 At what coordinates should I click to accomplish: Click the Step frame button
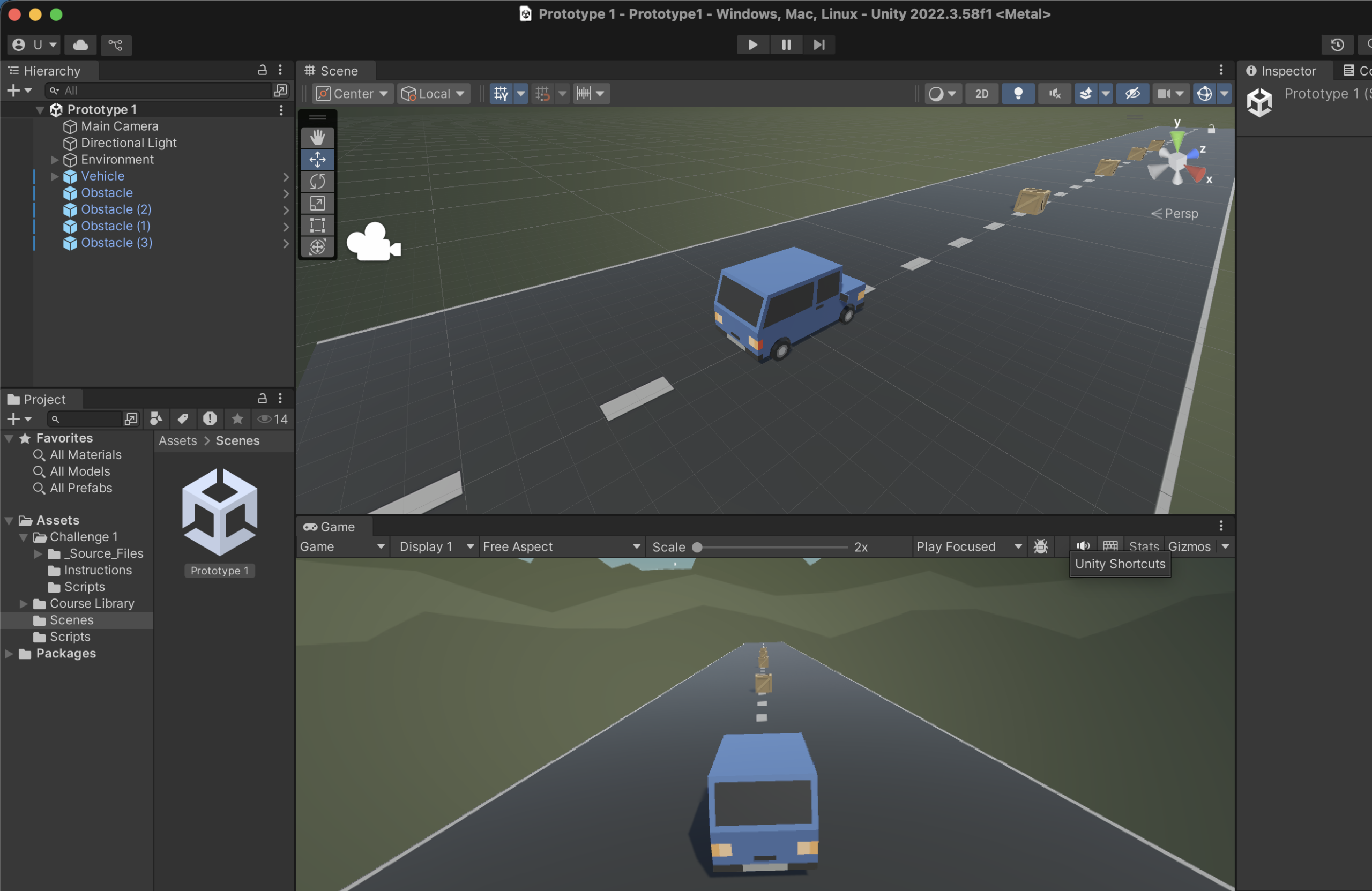(x=818, y=44)
